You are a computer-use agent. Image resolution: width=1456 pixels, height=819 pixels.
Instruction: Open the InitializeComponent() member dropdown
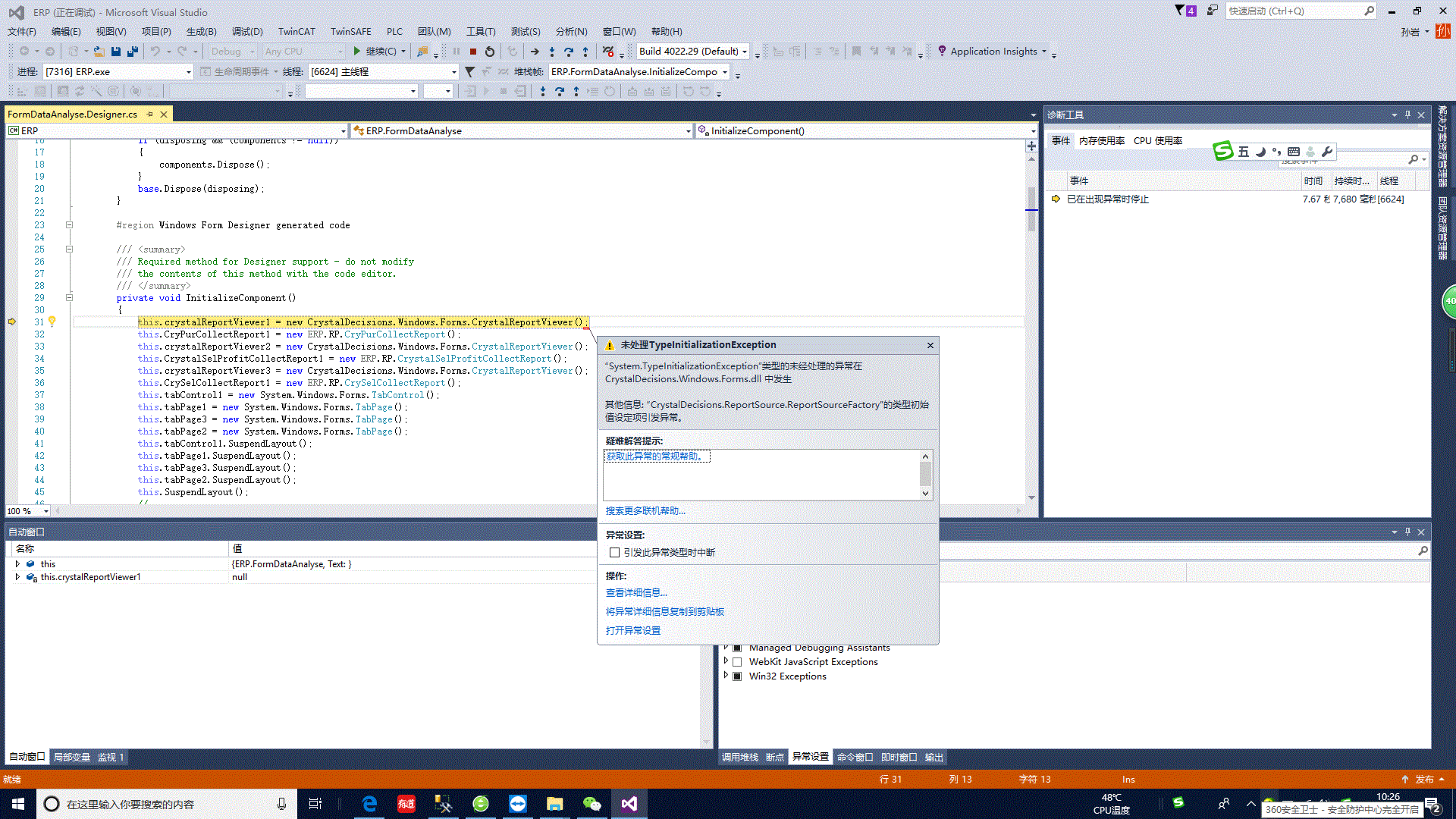click(x=866, y=131)
